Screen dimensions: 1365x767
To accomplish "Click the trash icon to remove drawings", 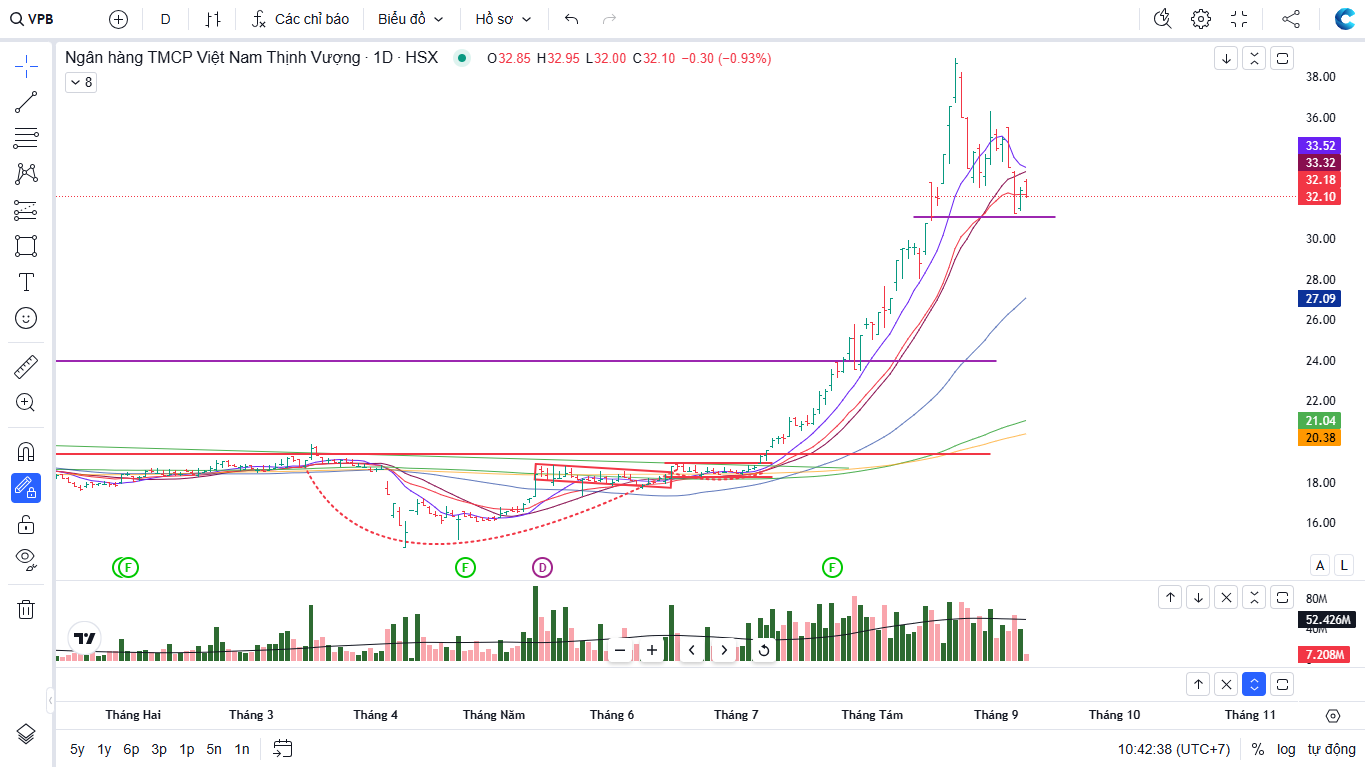I will click(26, 609).
